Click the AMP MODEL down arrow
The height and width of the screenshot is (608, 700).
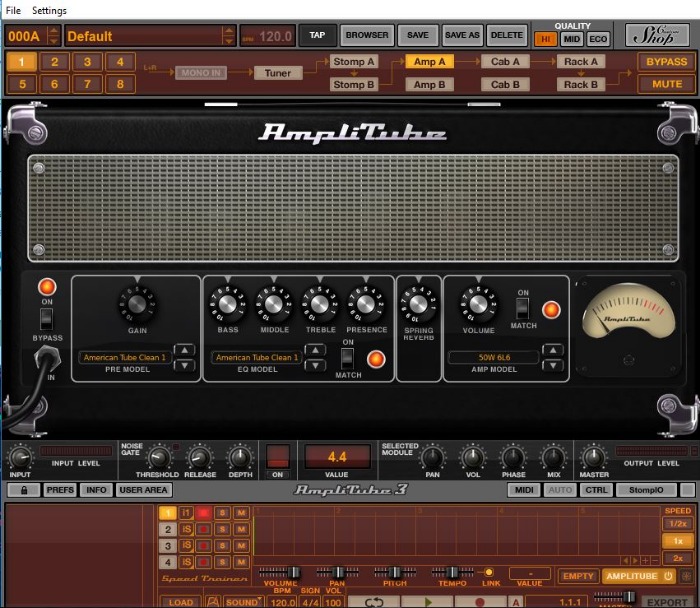[553, 366]
